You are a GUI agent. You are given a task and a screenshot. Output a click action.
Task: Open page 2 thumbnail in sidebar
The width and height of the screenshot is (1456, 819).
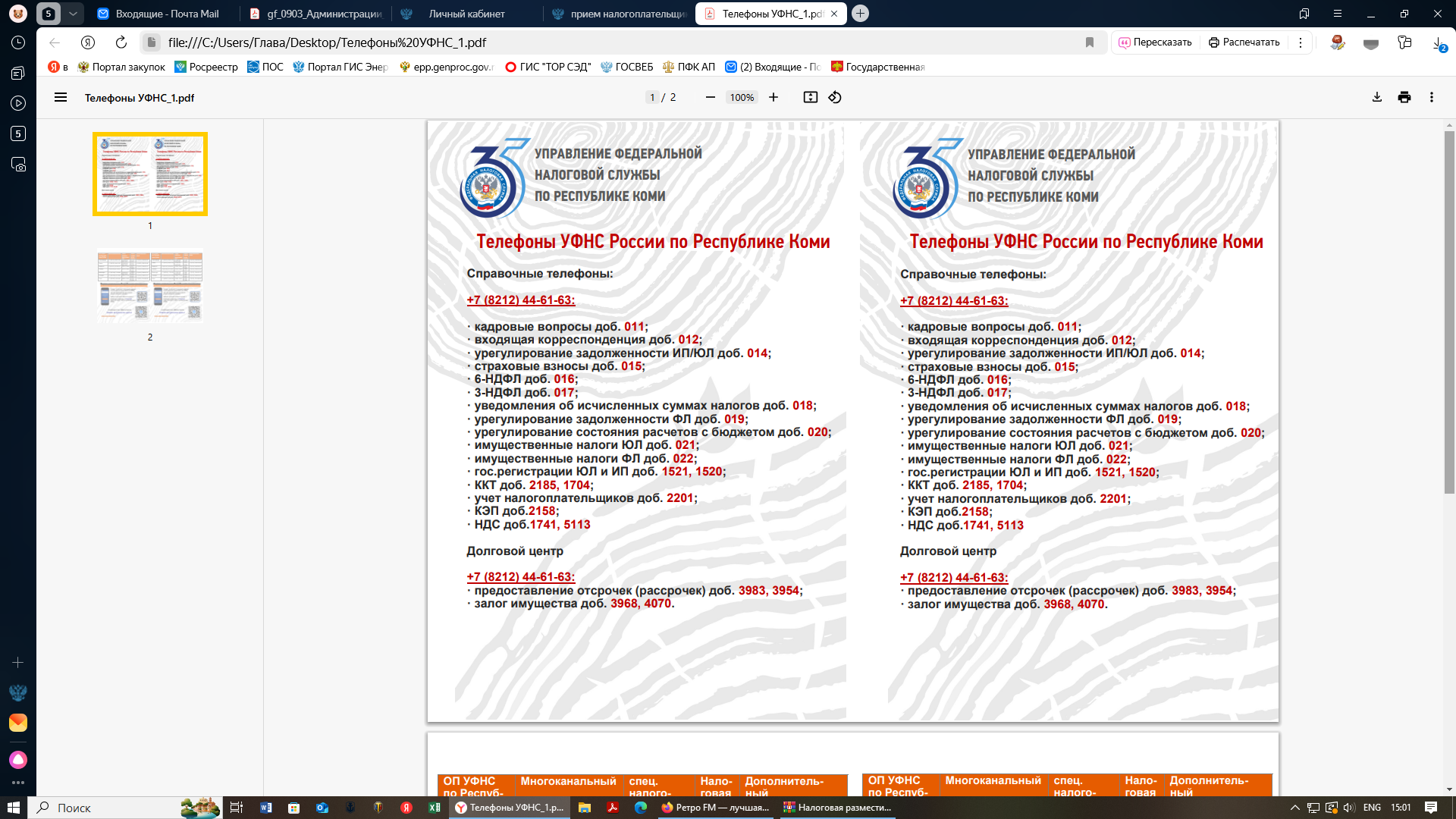tap(150, 287)
